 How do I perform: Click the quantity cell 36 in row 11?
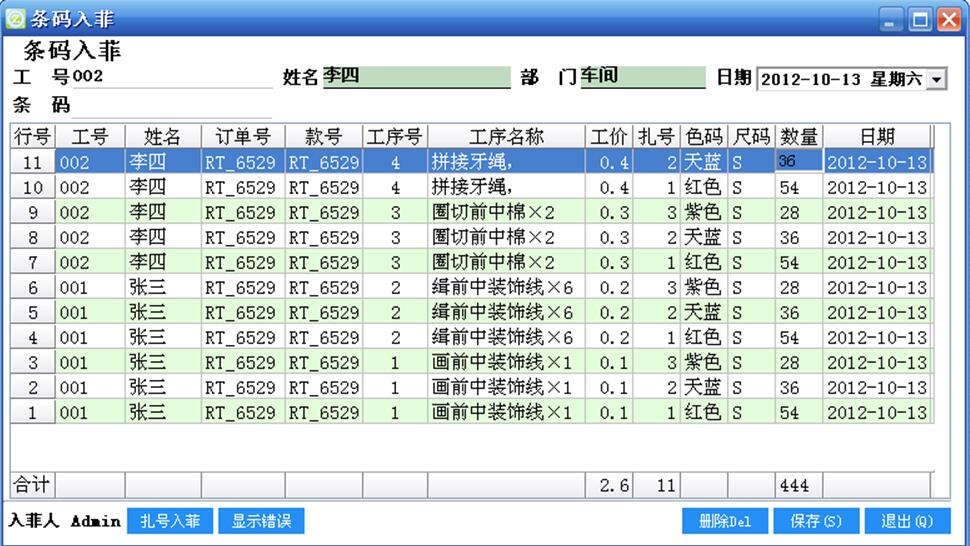point(798,161)
